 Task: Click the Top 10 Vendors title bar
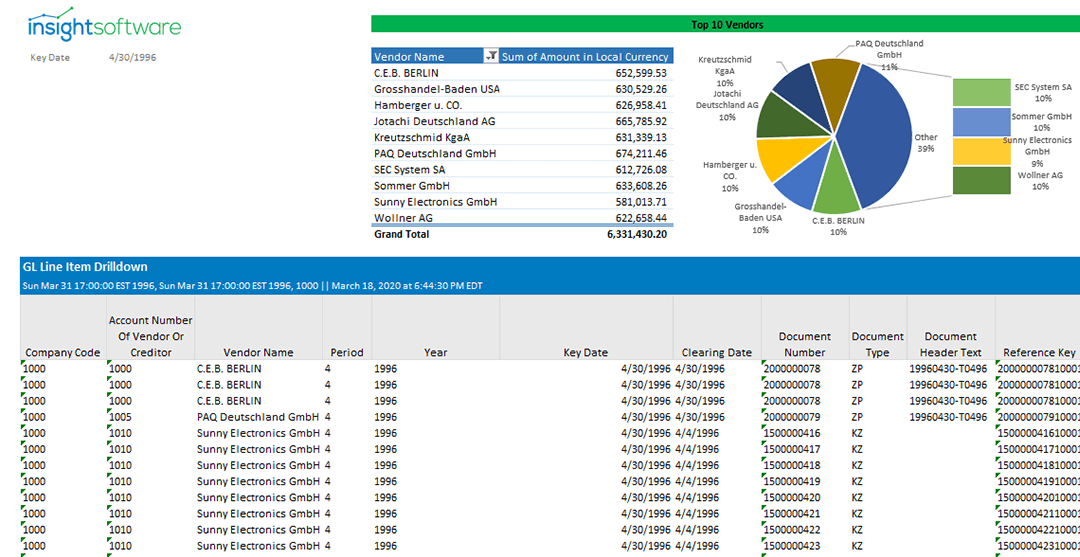click(x=725, y=25)
